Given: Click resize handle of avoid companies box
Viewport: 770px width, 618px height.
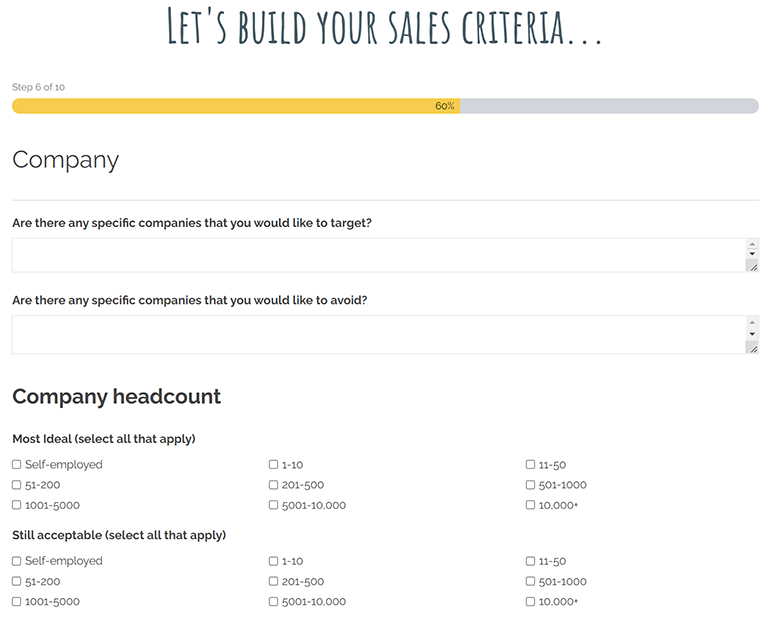Looking at the screenshot, I should click(752, 347).
